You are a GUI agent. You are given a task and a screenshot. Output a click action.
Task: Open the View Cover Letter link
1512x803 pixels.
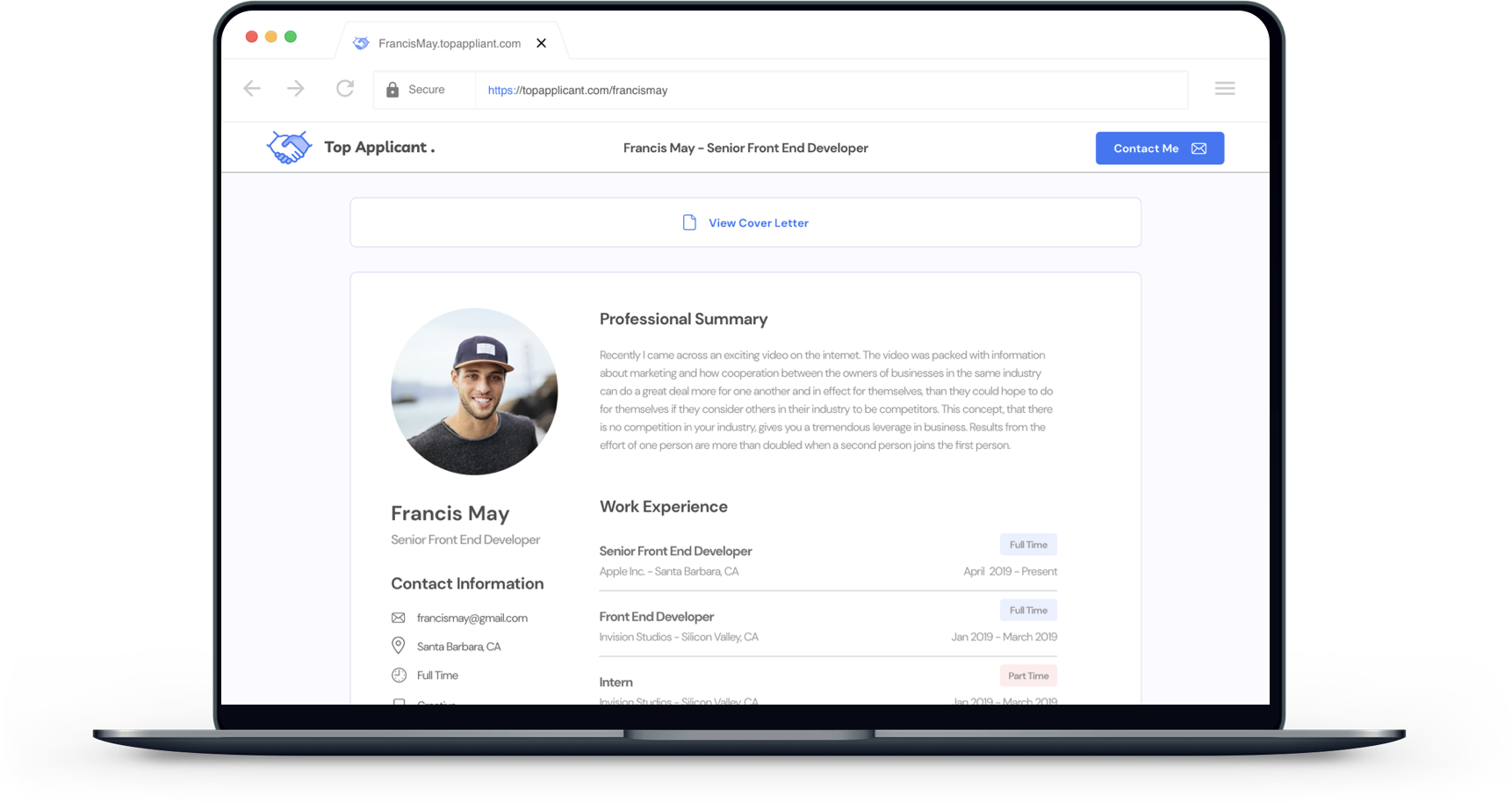(x=758, y=223)
